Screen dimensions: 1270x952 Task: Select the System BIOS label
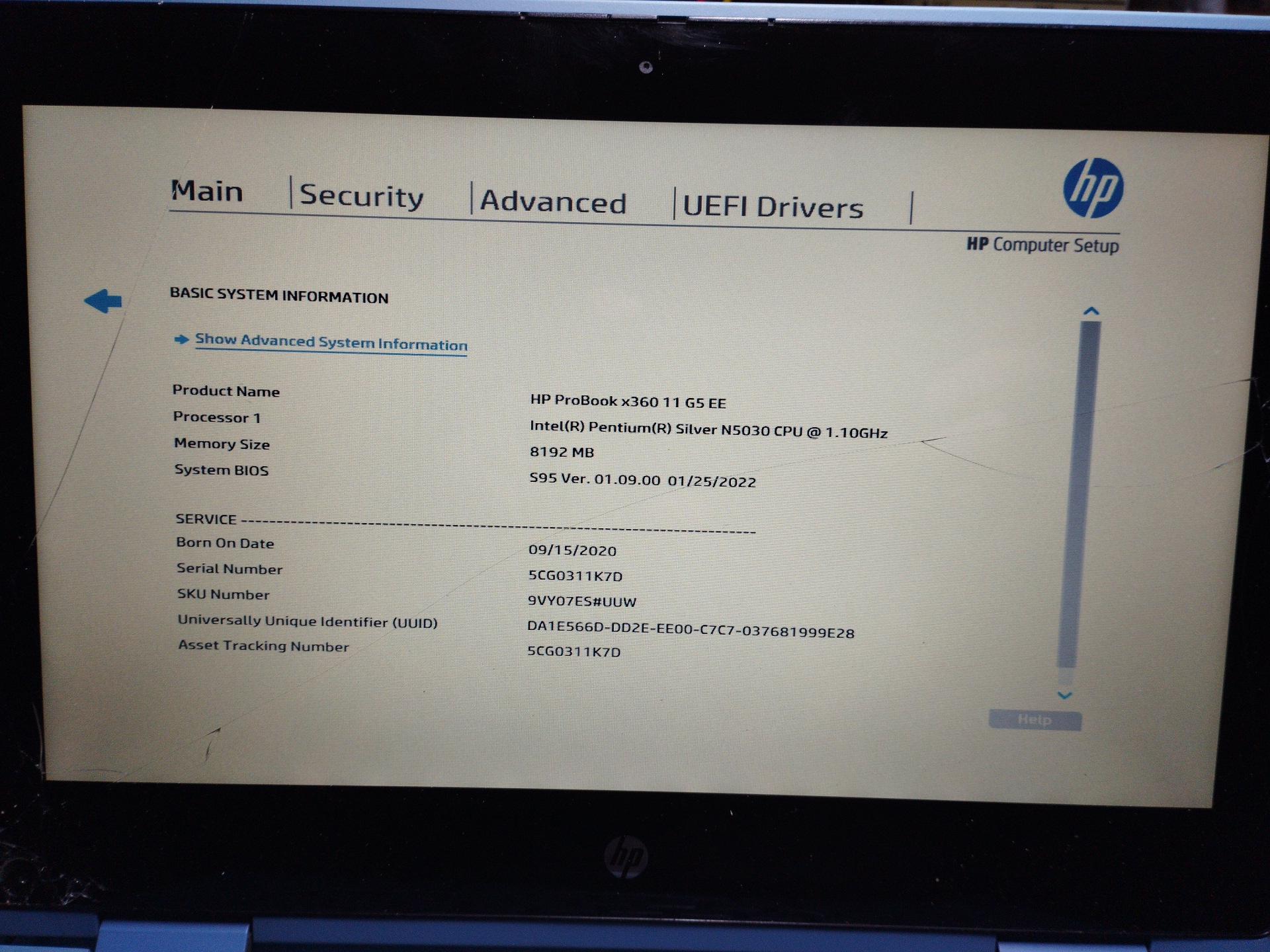221,470
